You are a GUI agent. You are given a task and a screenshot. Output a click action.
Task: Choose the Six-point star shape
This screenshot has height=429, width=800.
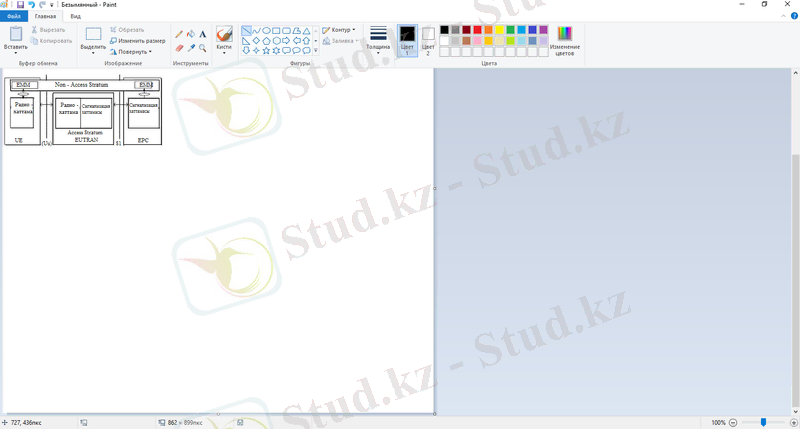pyautogui.click(x=276, y=51)
